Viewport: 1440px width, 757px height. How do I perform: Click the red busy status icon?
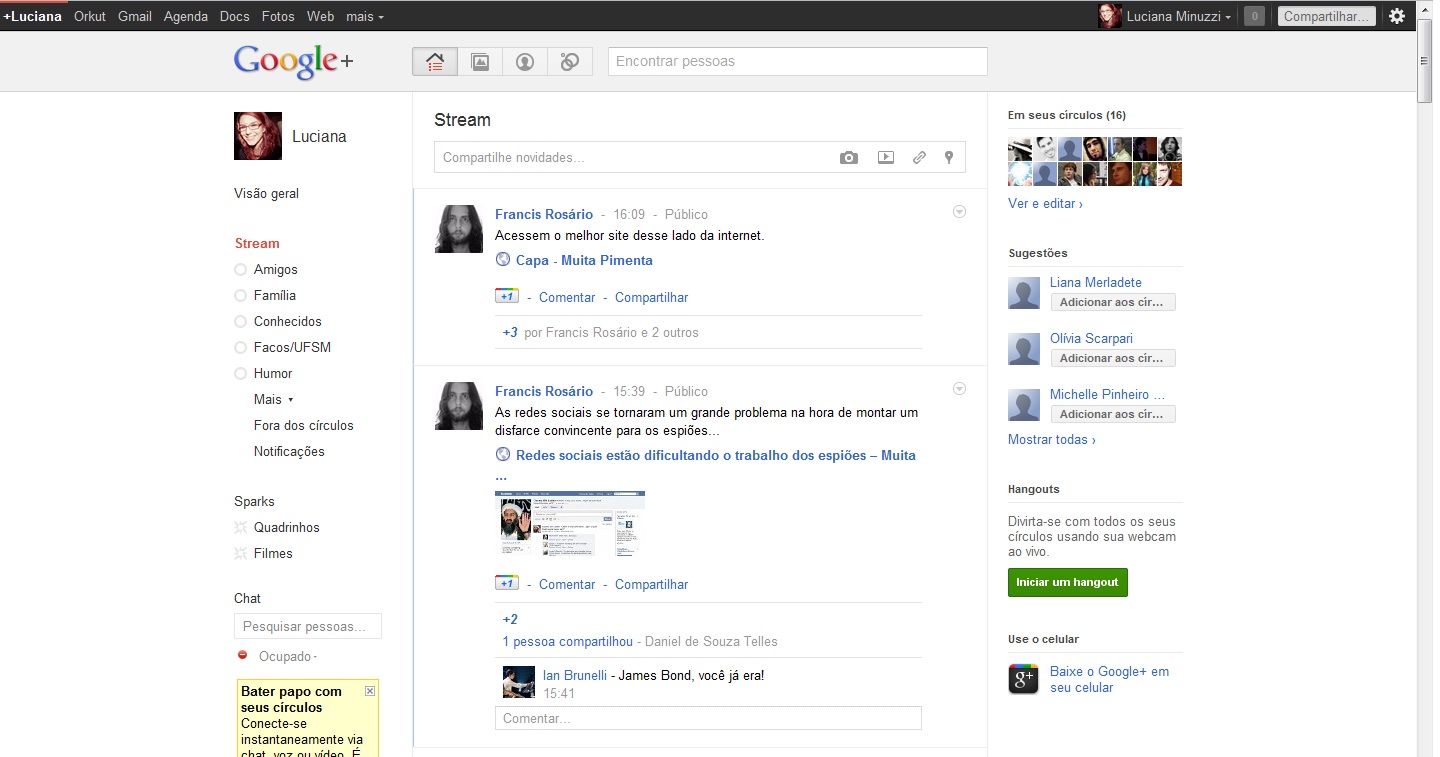pyautogui.click(x=242, y=656)
